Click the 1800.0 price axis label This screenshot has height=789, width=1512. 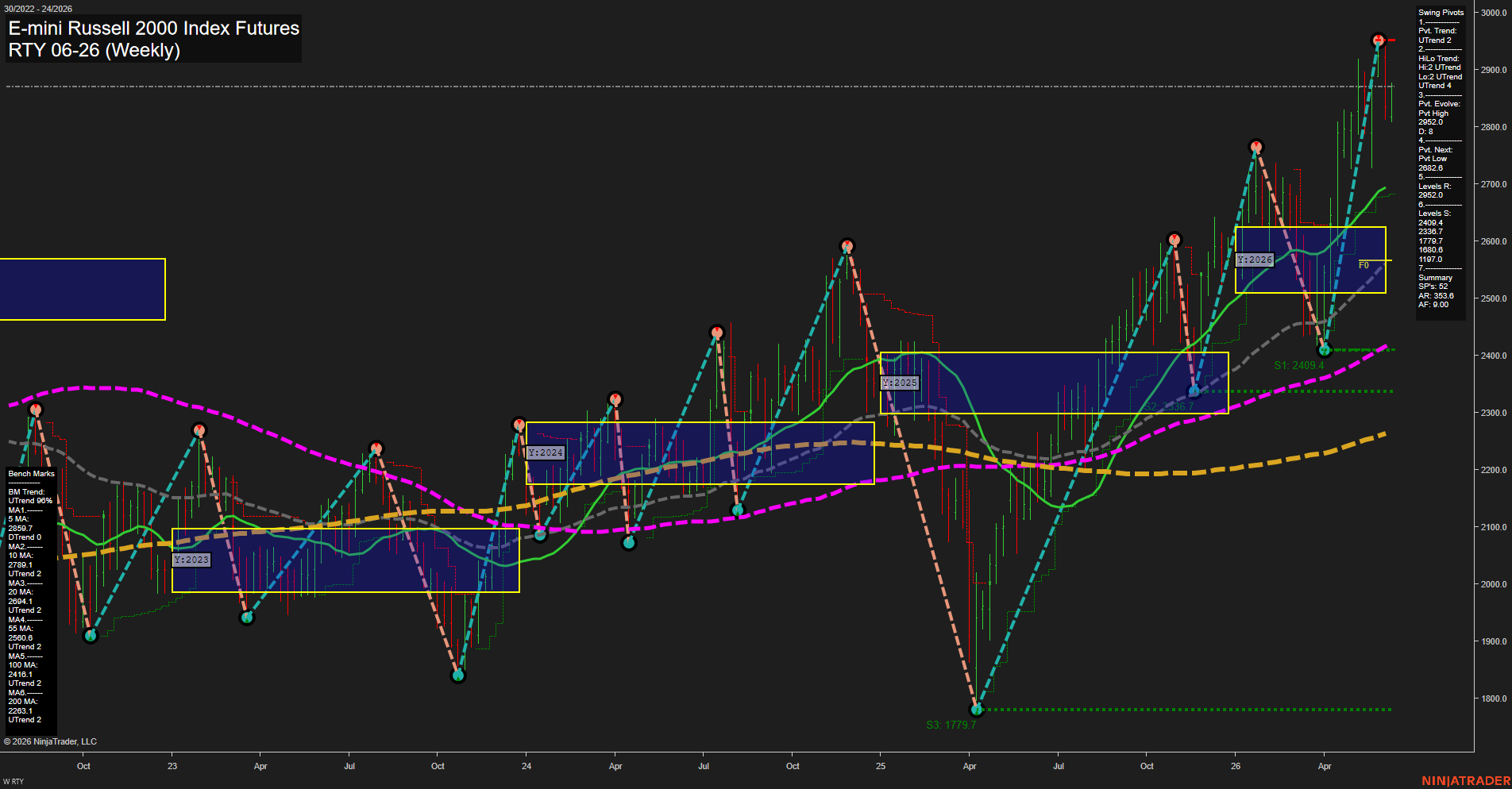click(1494, 699)
